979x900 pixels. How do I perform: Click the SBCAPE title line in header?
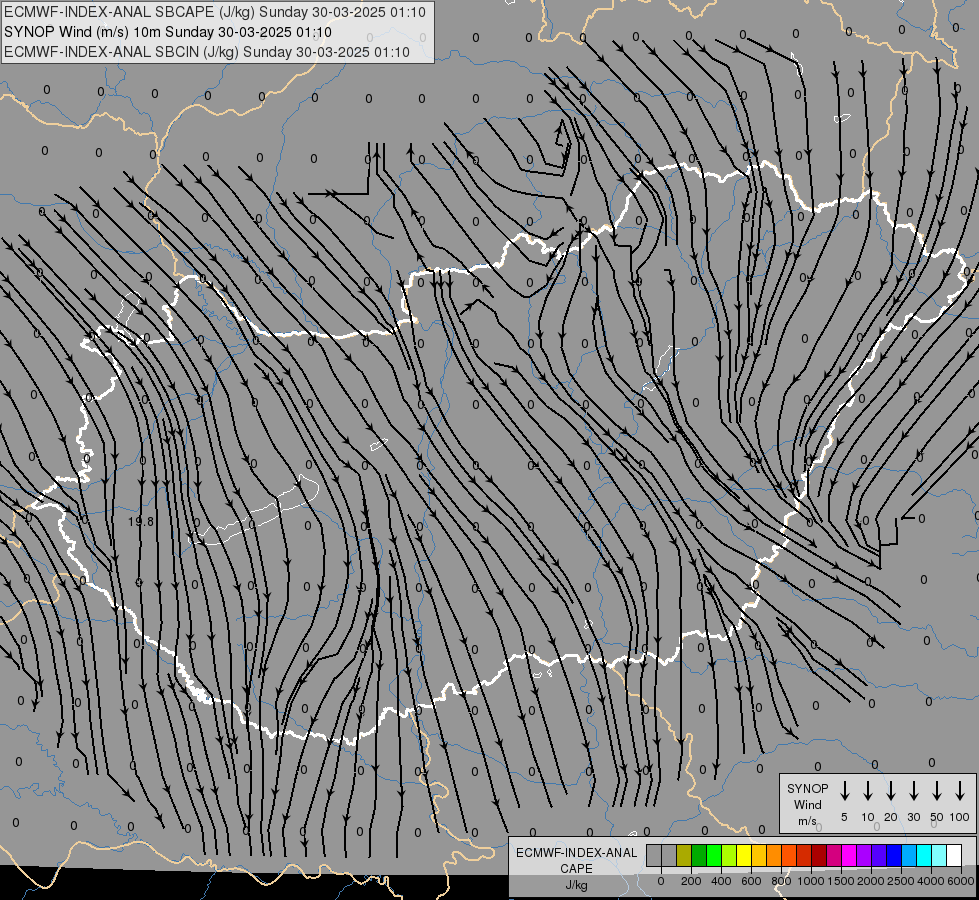(215, 12)
